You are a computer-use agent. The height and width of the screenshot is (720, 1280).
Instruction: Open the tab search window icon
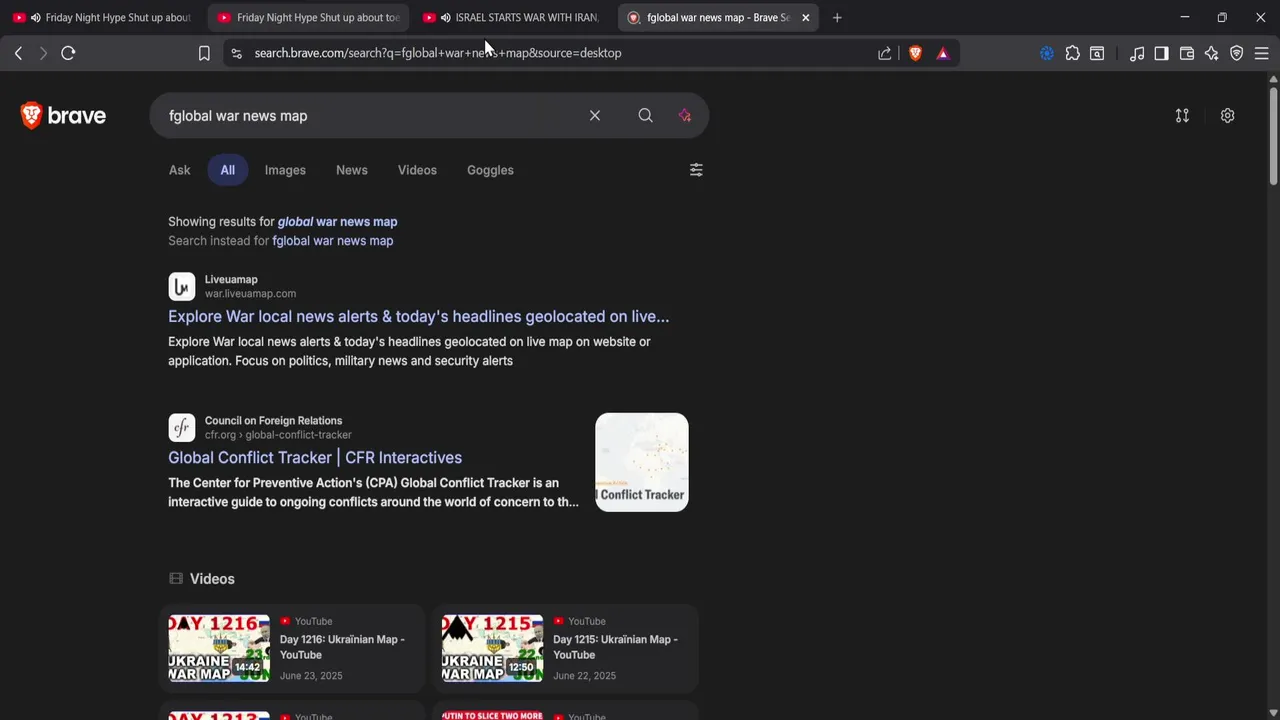coord(1097,53)
